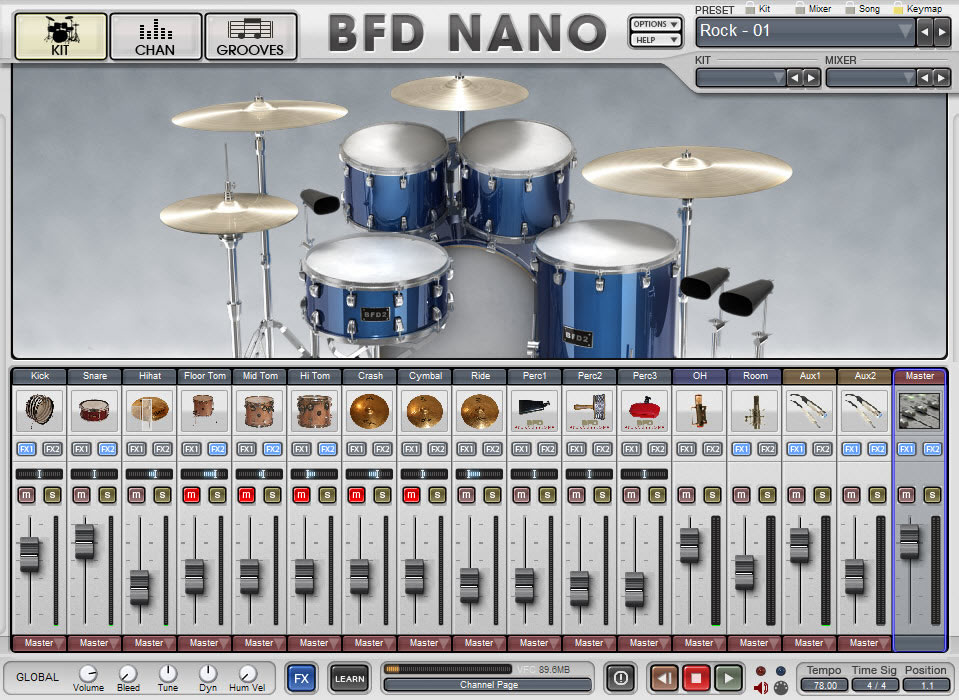
Task: Click the Time Sig value field
Action: click(x=876, y=685)
